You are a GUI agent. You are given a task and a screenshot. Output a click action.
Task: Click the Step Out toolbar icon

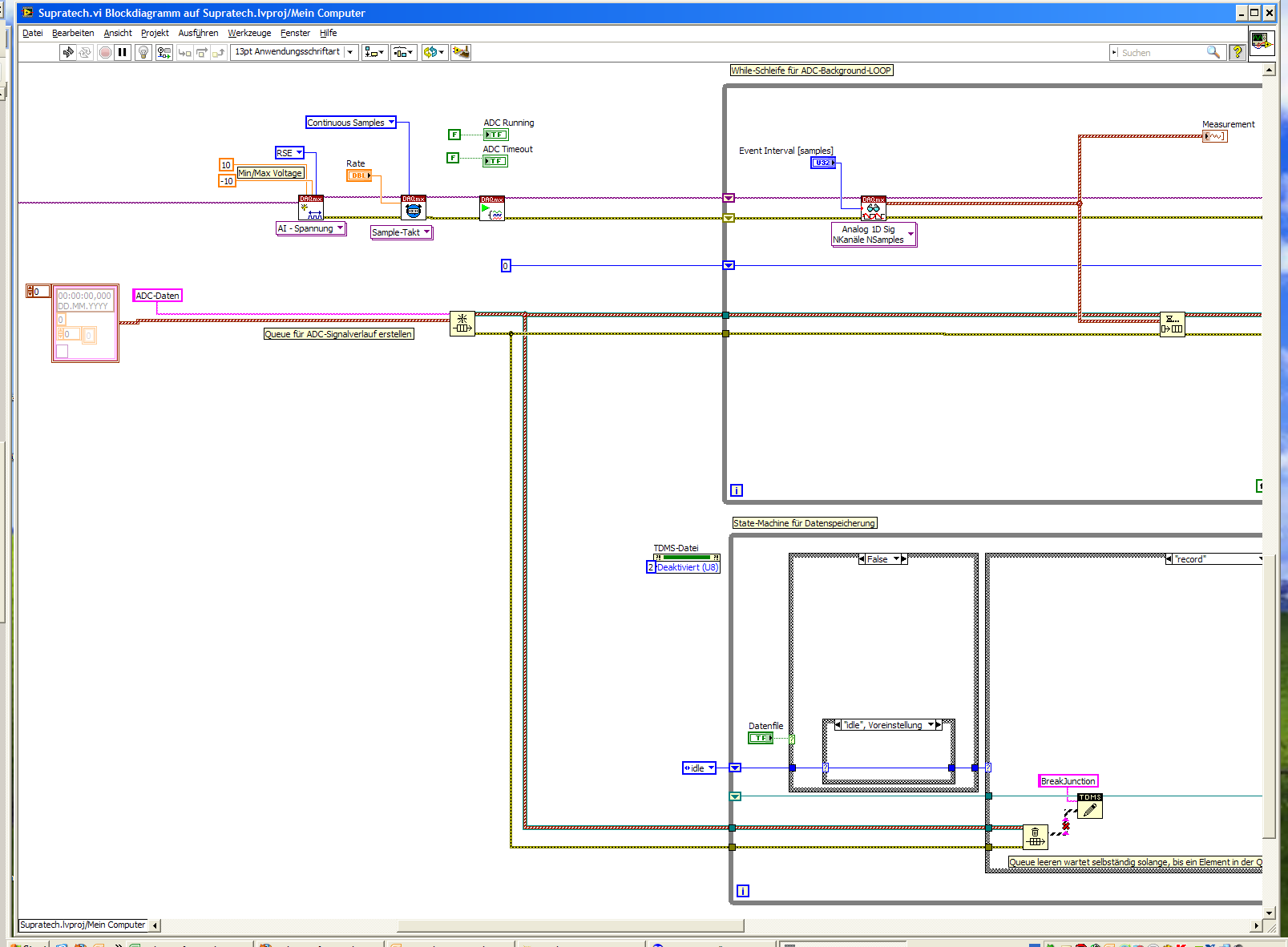point(219,52)
